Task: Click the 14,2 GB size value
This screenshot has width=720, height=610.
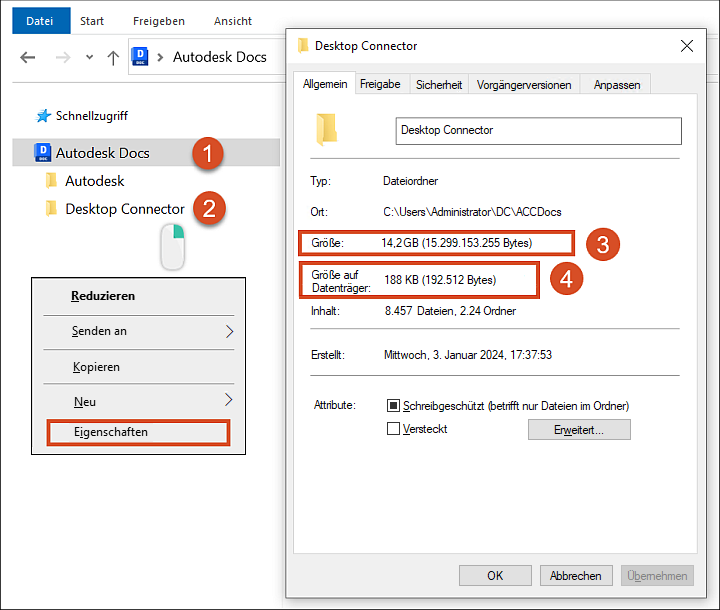Action: click(x=456, y=243)
